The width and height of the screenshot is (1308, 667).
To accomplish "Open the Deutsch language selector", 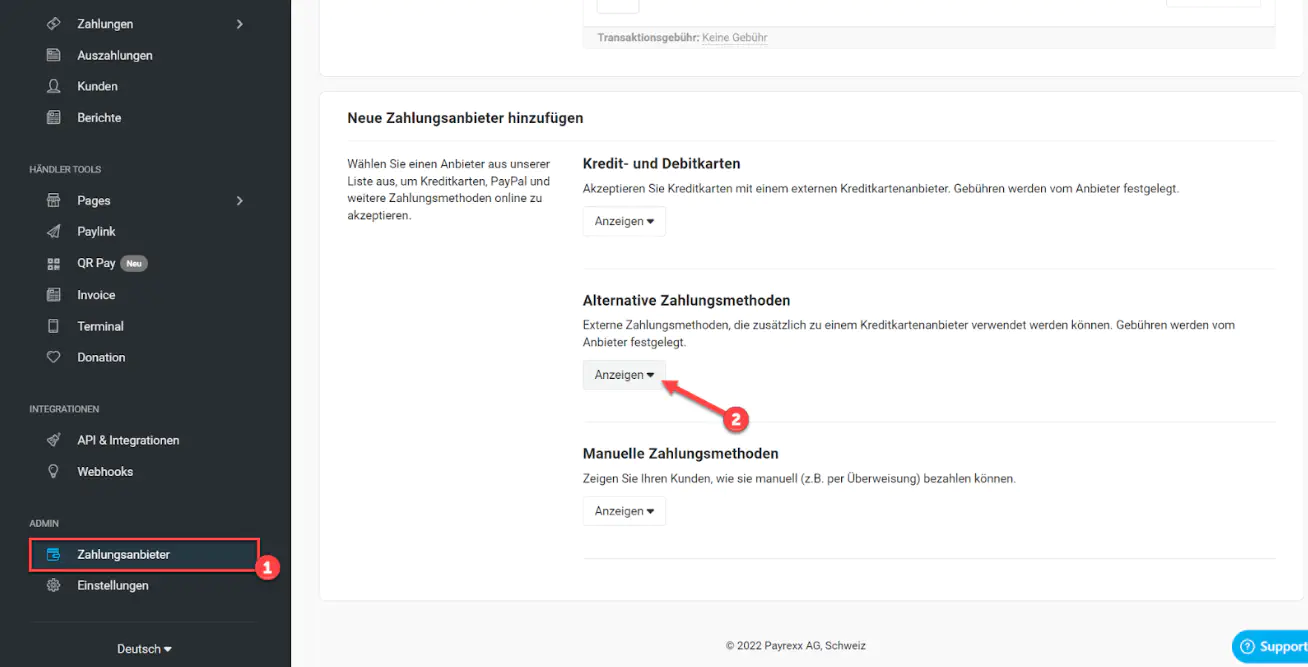I will [x=144, y=649].
